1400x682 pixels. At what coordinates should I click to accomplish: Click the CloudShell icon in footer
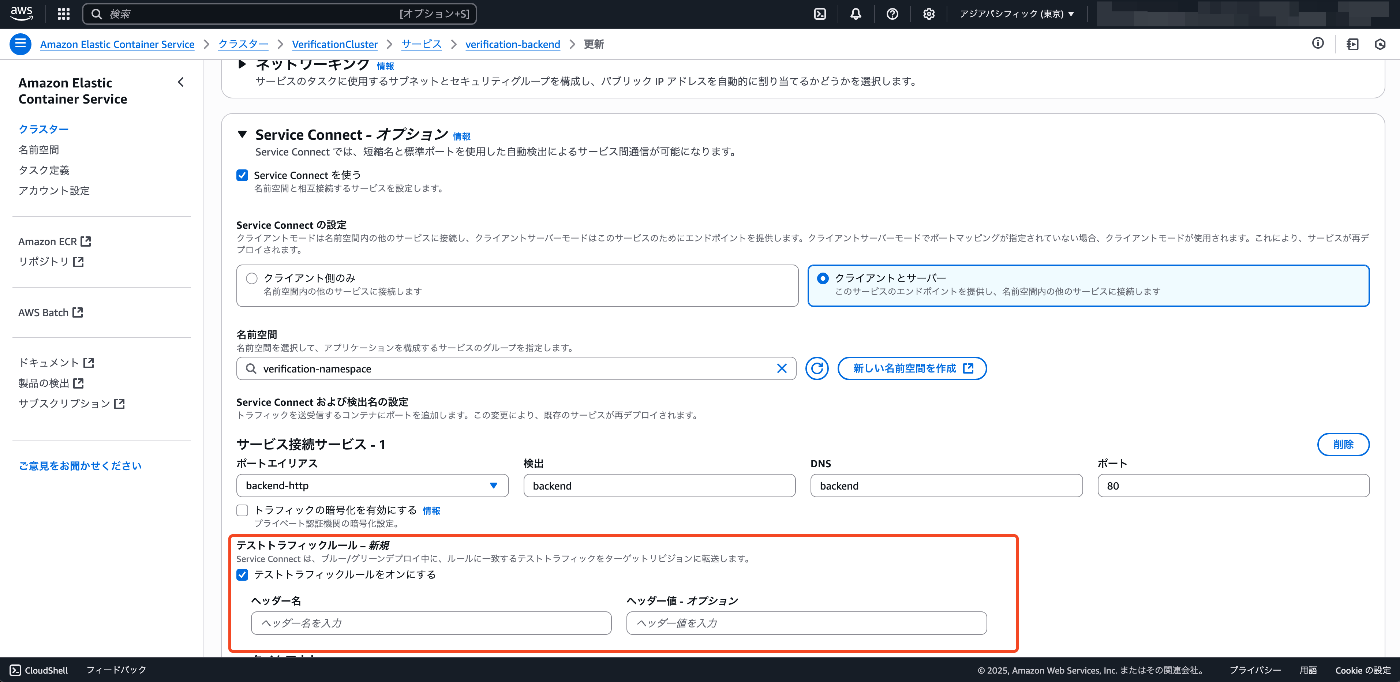[16, 670]
